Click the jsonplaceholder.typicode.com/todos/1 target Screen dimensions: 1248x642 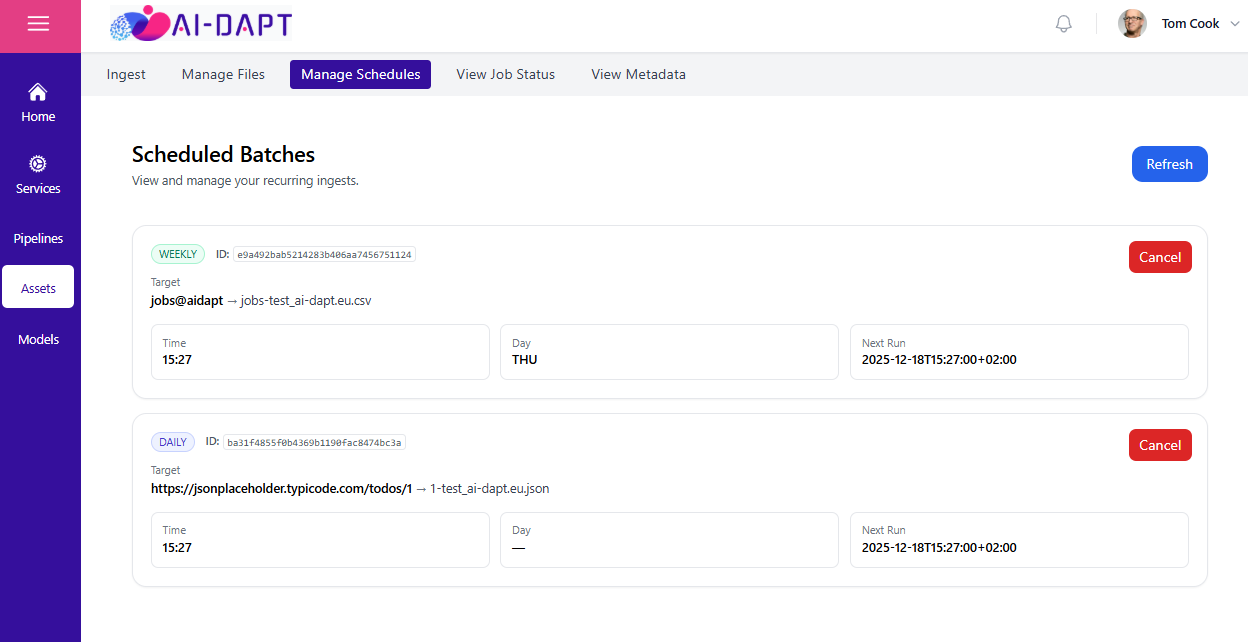pos(281,489)
